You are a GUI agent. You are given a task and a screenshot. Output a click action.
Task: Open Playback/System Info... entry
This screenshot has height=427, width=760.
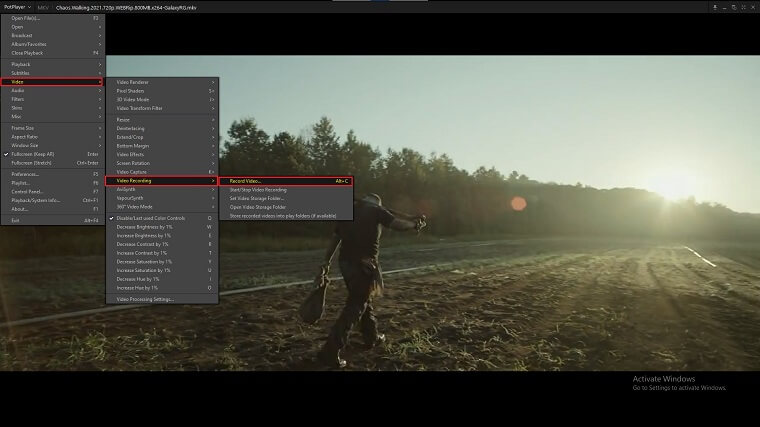(53, 200)
